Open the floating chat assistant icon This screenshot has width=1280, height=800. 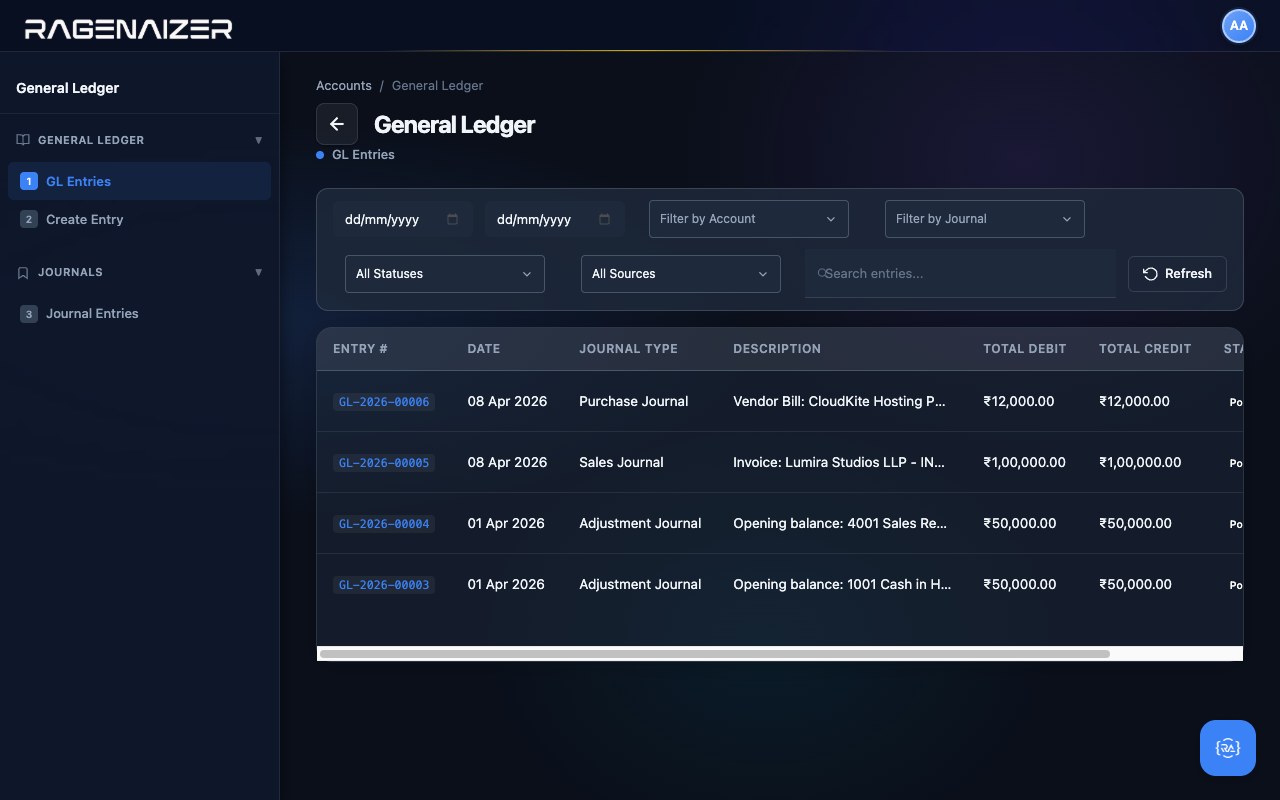(1228, 748)
